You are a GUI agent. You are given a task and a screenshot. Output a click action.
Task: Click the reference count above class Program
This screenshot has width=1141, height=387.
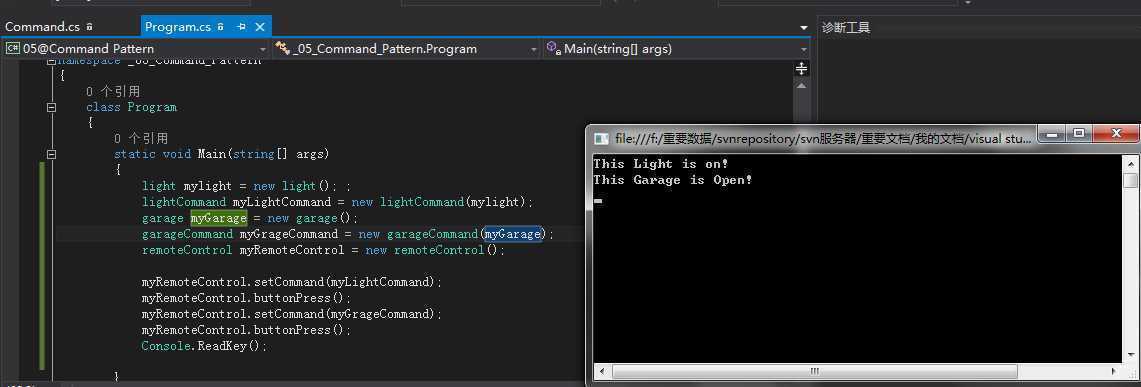pos(113,92)
